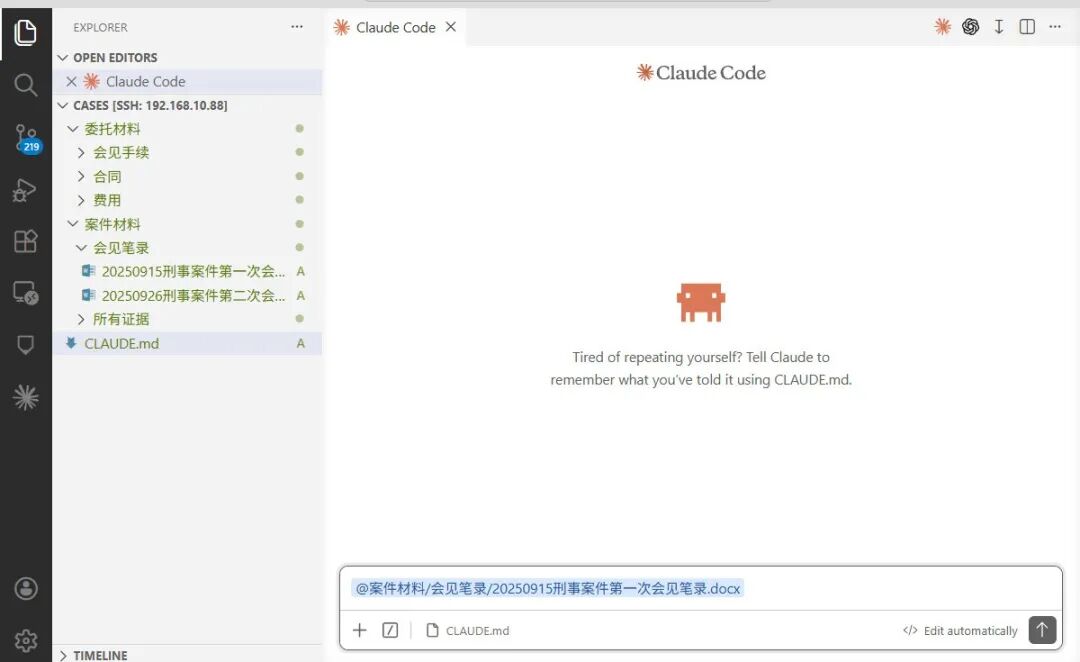Click the text cursor icon in editor toolbar
Viewport: 1080px width, 662px height.
click(999, 27)
